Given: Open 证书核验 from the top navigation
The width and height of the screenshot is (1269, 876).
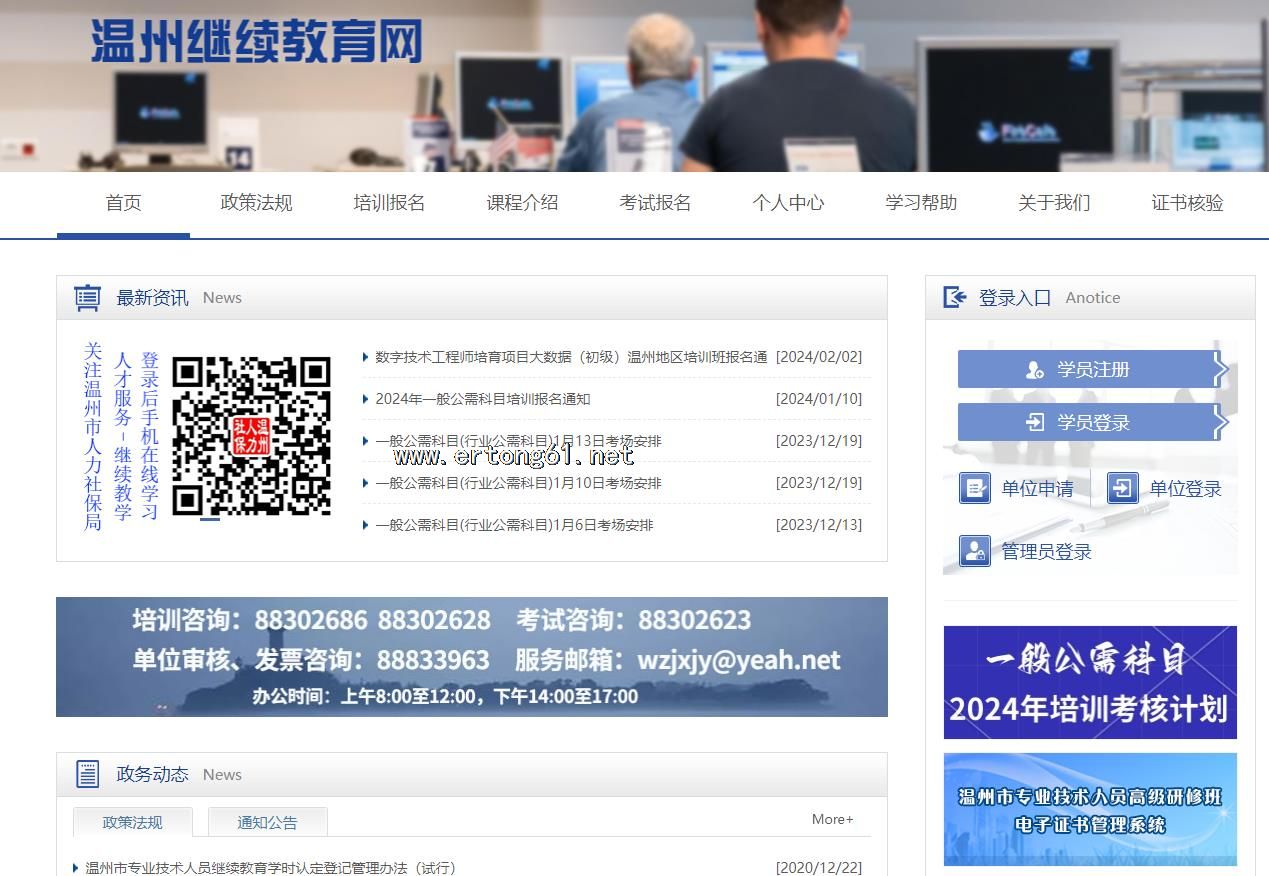Looking at the screenshot, I should [1187, 203].
